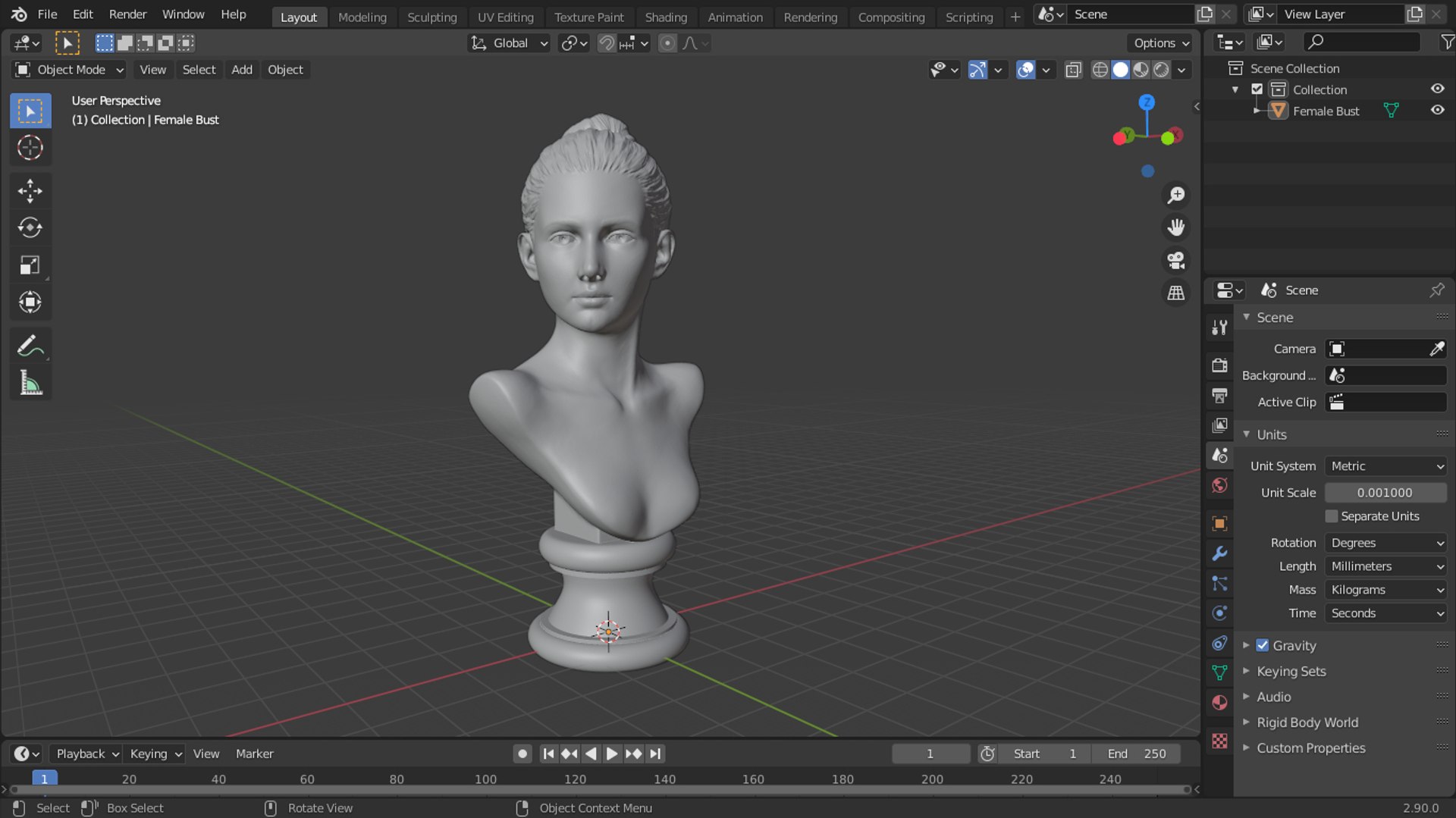Image resolution: width=1456 pixels, height=818 pixels.
Task: Open World properties tab
Action: (1219, 485)
